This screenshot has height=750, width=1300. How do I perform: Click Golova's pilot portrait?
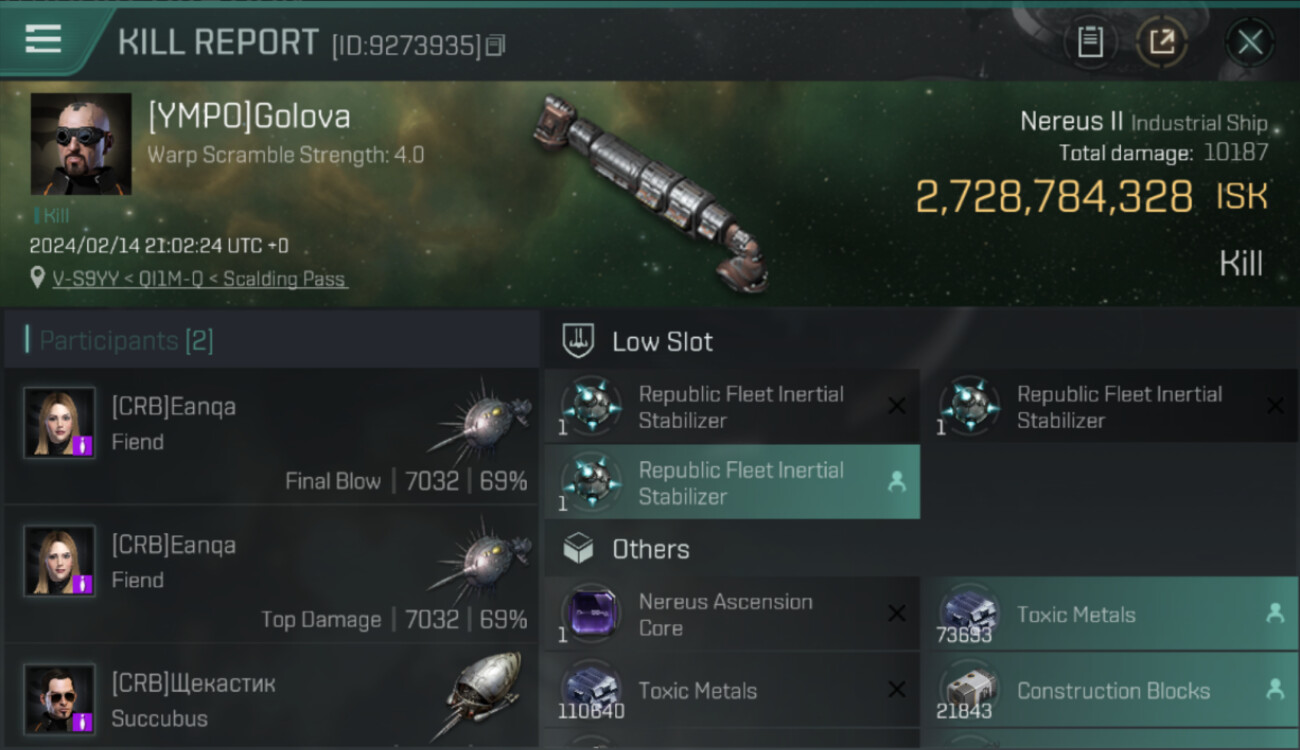coord(81,144)
